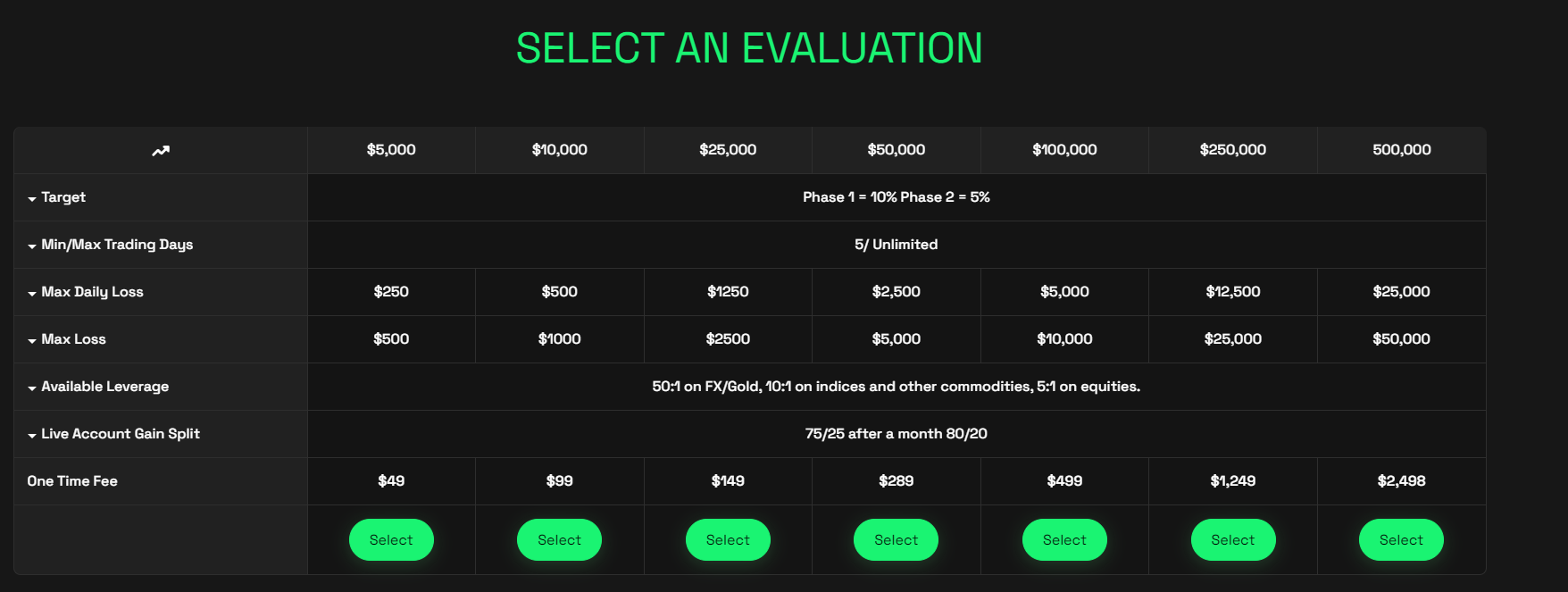The image size is (1568, 592).
Task: Select the $50,000 evaluation plan
Action: [x=896, y=540]
